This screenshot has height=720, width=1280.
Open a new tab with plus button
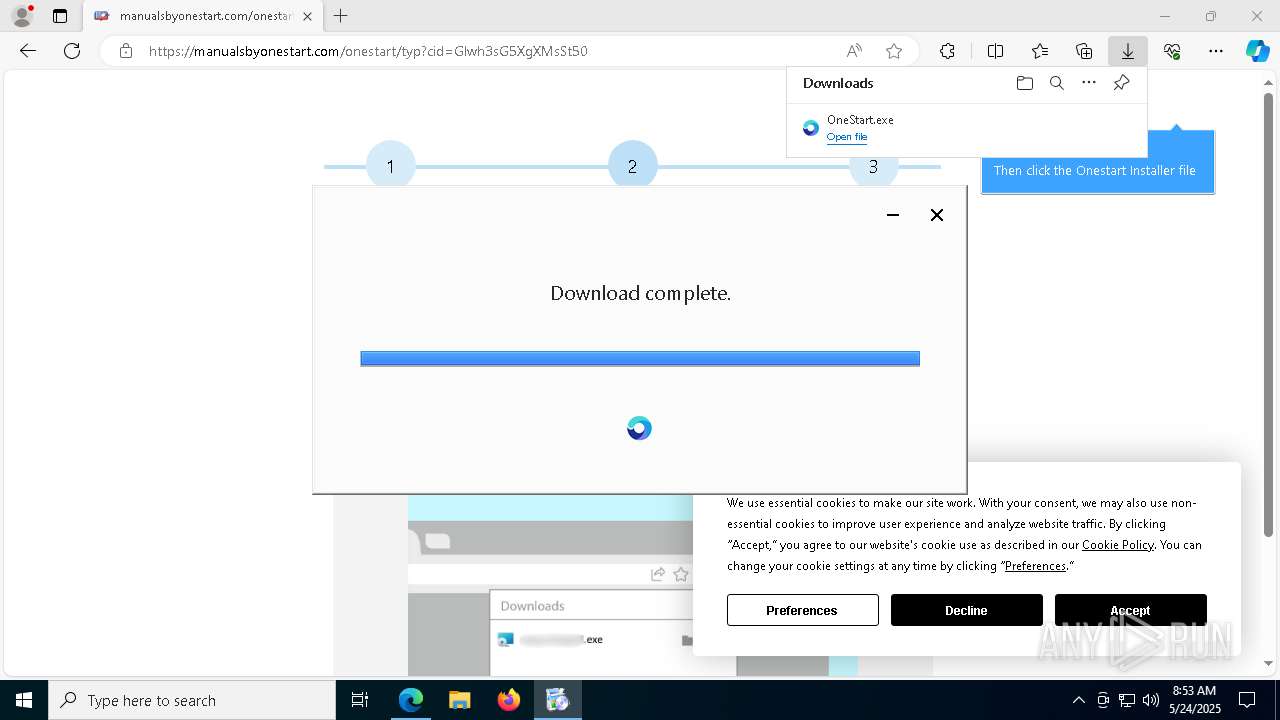tap(341, 16)
